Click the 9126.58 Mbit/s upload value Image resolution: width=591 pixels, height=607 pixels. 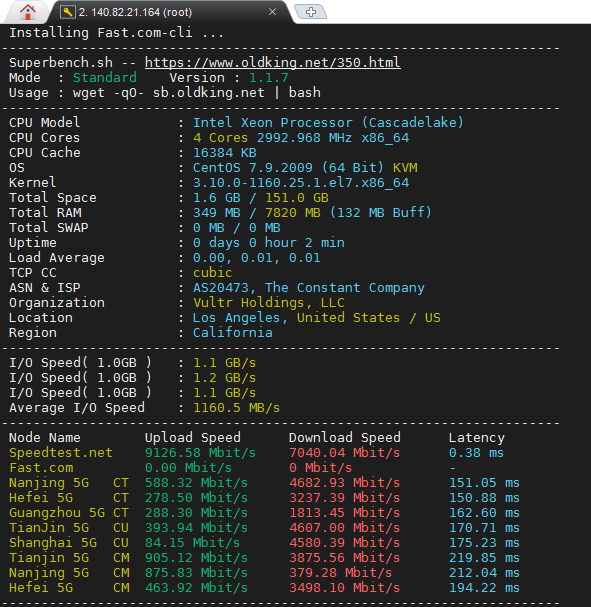[200, 453]
